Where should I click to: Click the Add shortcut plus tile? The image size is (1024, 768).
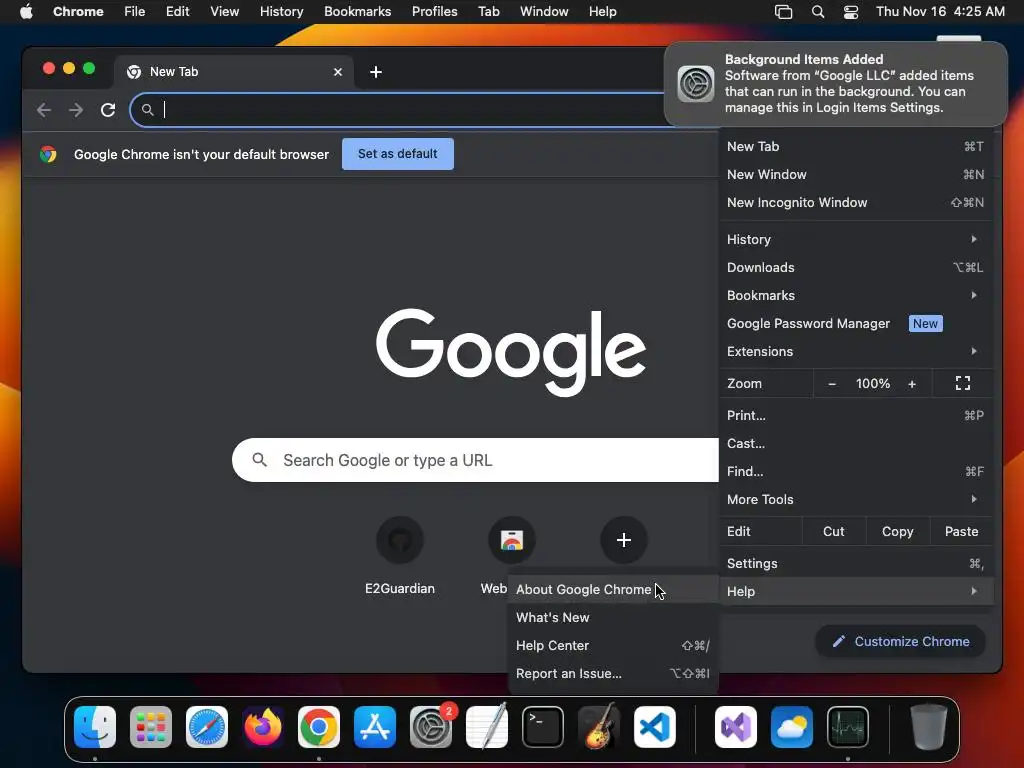click(x=624, y=540)
